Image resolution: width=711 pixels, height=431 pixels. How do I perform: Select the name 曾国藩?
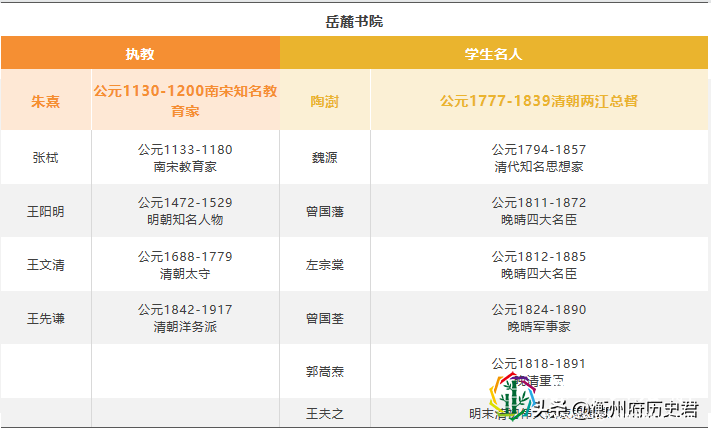pyautogui.click(x=325, y=211)
